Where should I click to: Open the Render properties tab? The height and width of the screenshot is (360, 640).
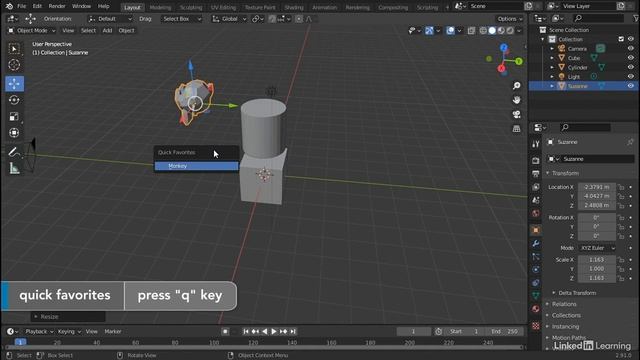pyautogui.click(x=536, y=160)
